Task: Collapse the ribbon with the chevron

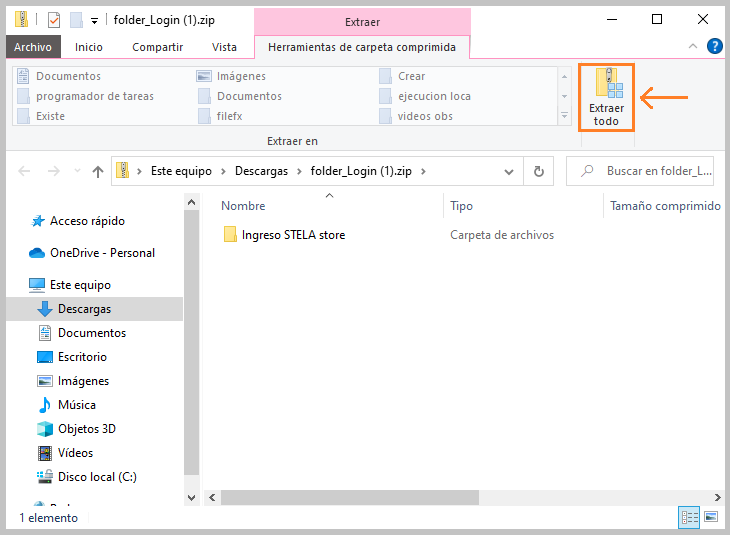Action: 692,46
